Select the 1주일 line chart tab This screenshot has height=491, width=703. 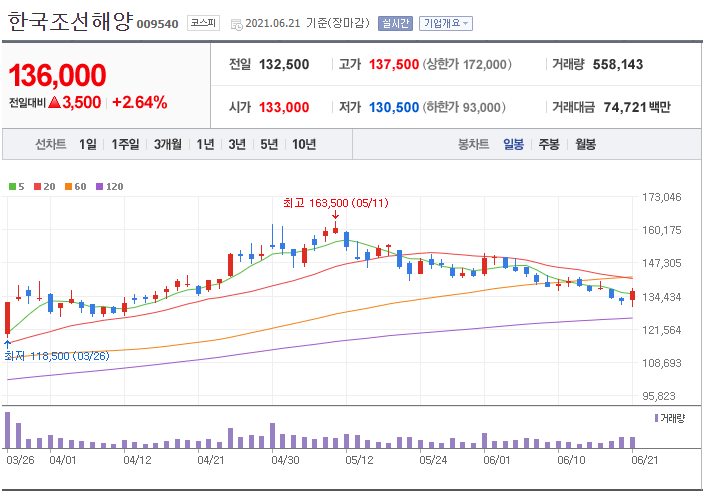point(125,144)
